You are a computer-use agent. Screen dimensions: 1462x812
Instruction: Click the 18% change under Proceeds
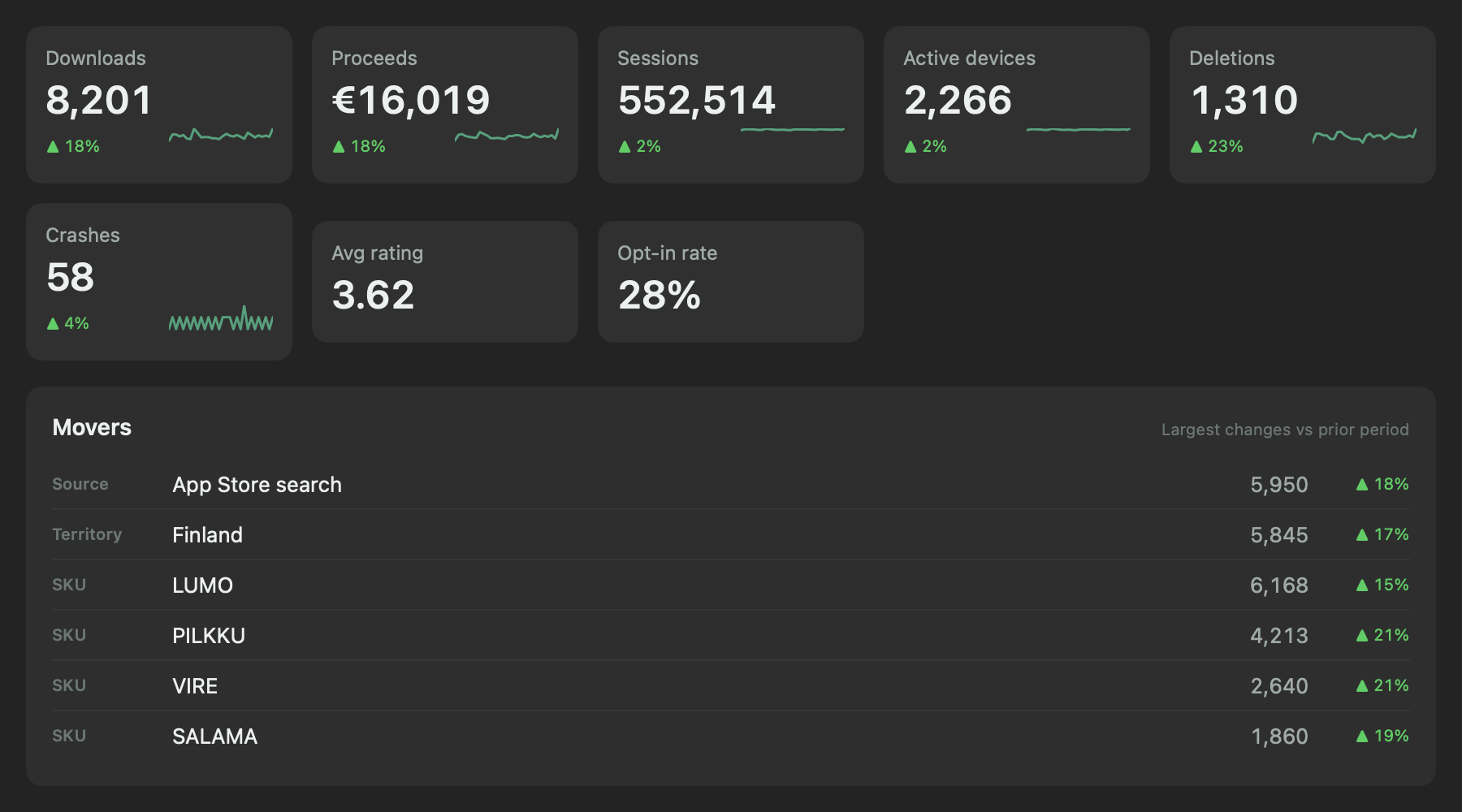point(358,146)
